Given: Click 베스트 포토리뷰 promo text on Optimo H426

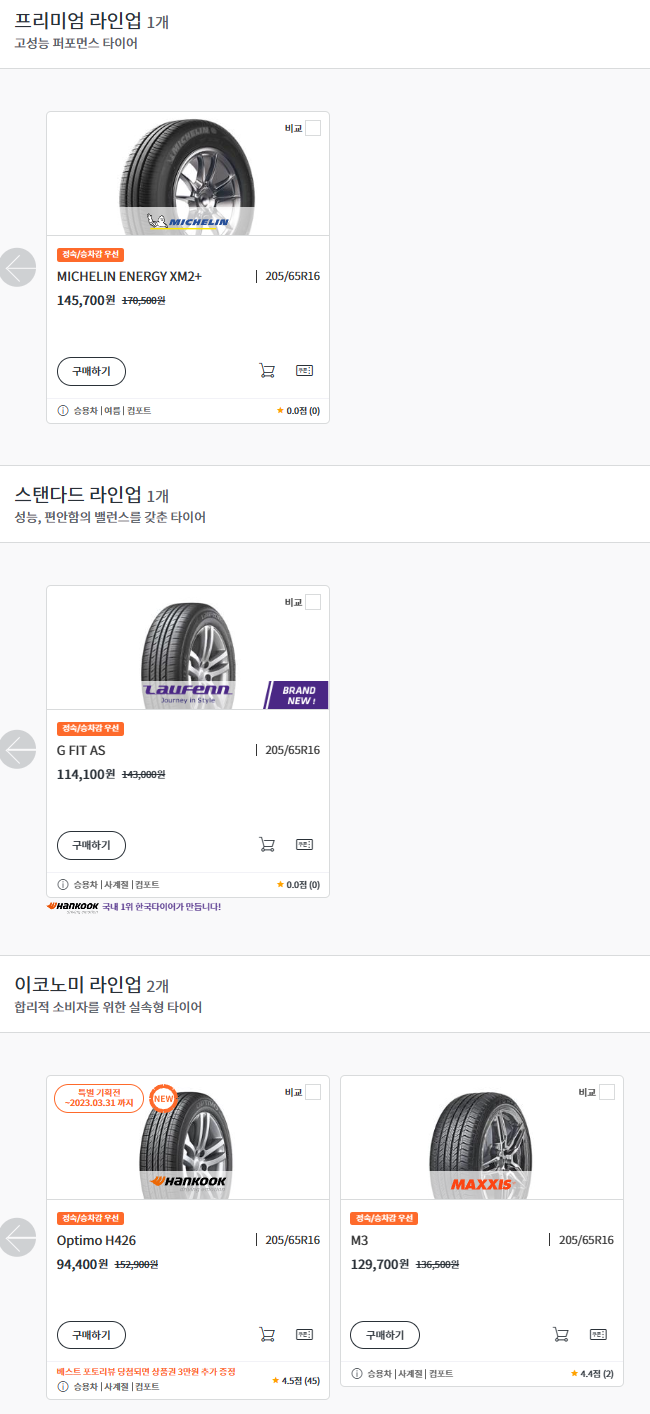Looking at the screenshot, I should point(146,1371).
